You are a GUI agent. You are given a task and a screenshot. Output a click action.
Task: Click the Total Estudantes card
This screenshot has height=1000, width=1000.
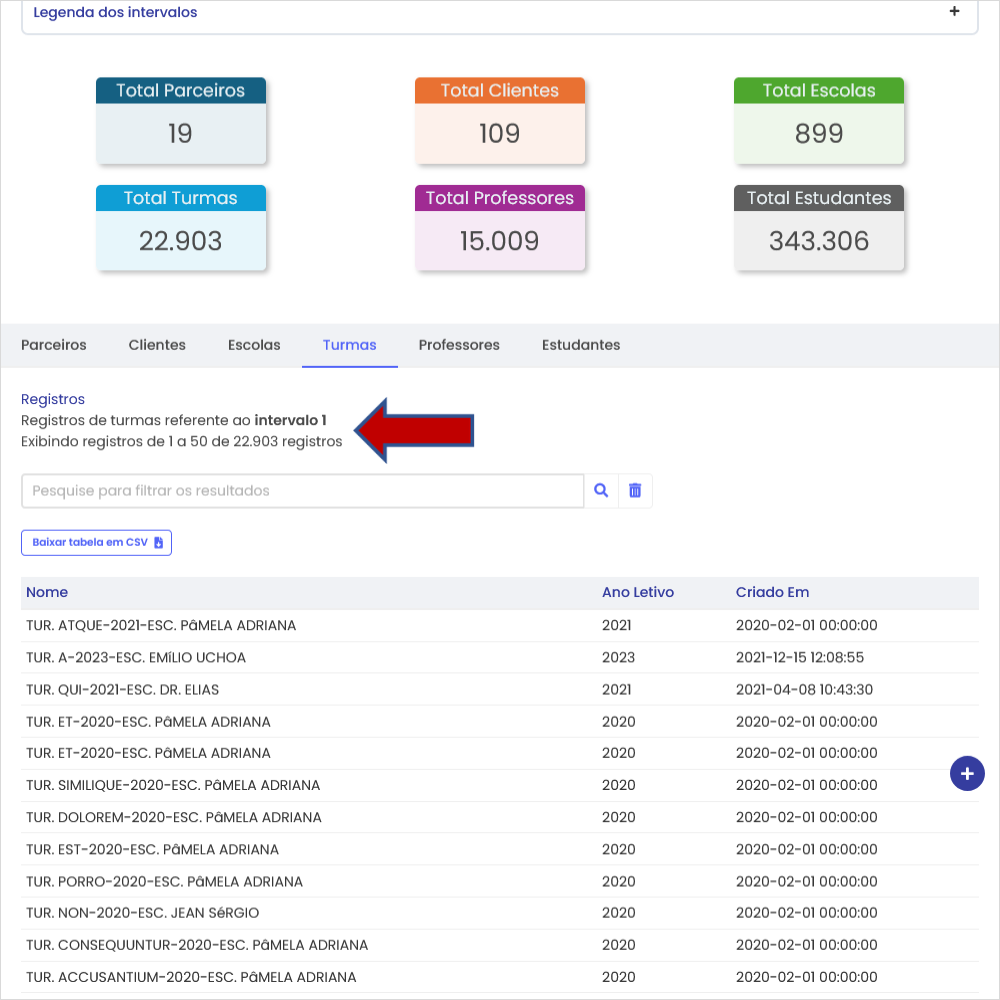[819, 228]
